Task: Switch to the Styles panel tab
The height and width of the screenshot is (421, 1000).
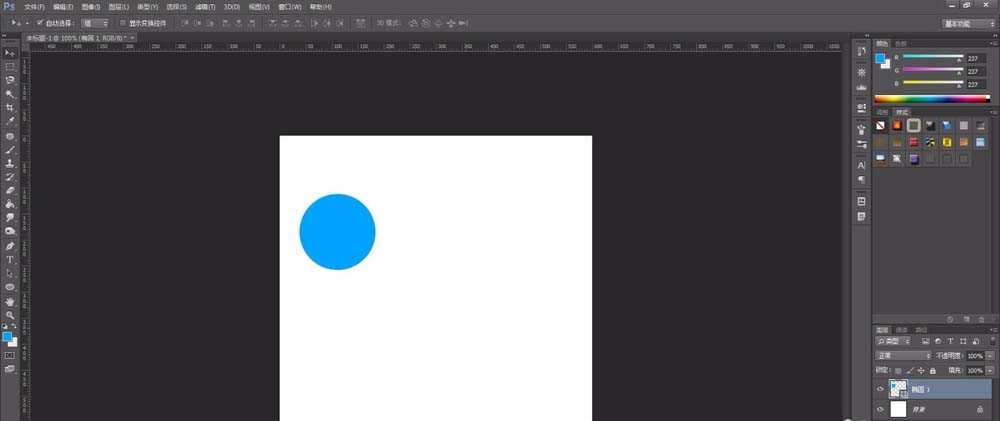Action: (901, 112)
